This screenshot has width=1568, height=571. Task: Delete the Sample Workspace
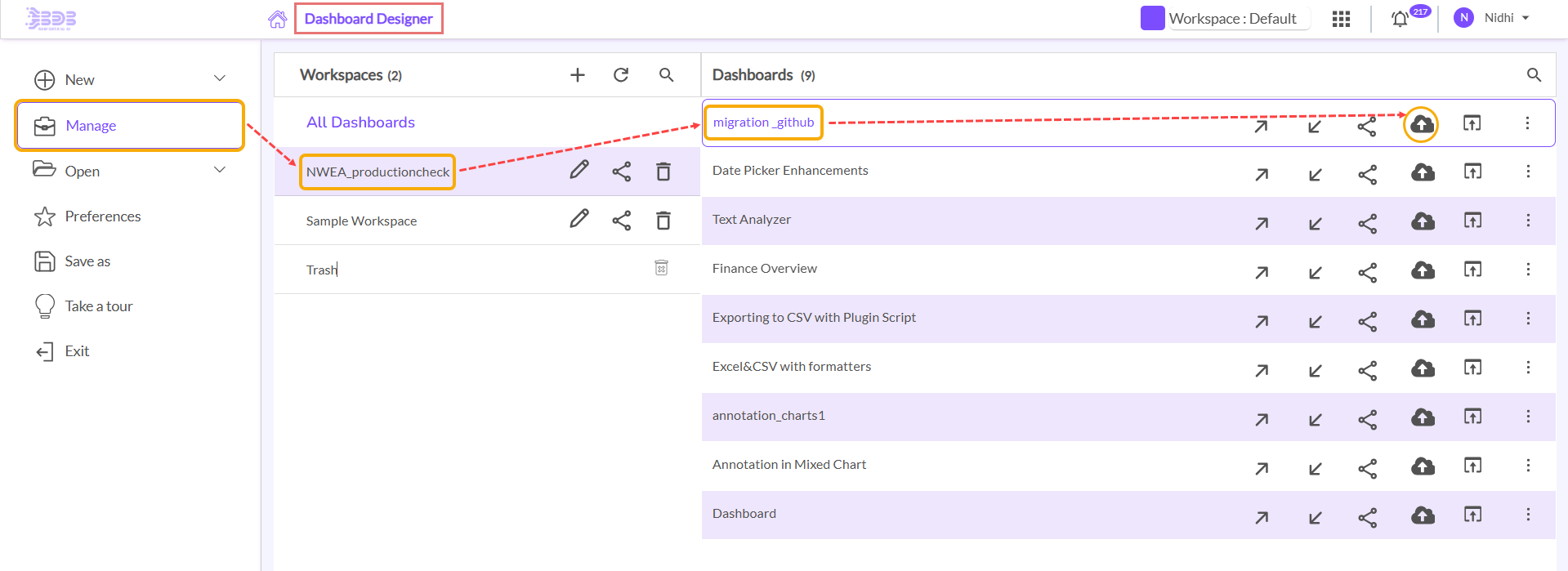pyautogui.click(x=663, y=221)
